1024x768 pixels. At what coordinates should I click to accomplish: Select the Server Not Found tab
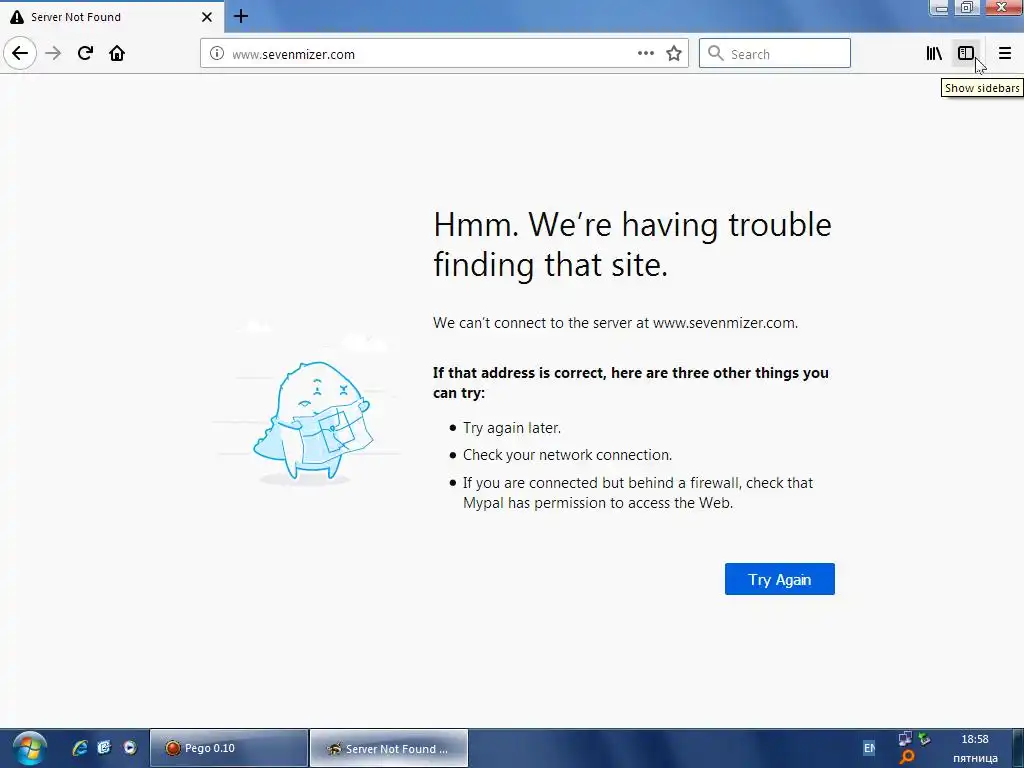tap(112, 17)
